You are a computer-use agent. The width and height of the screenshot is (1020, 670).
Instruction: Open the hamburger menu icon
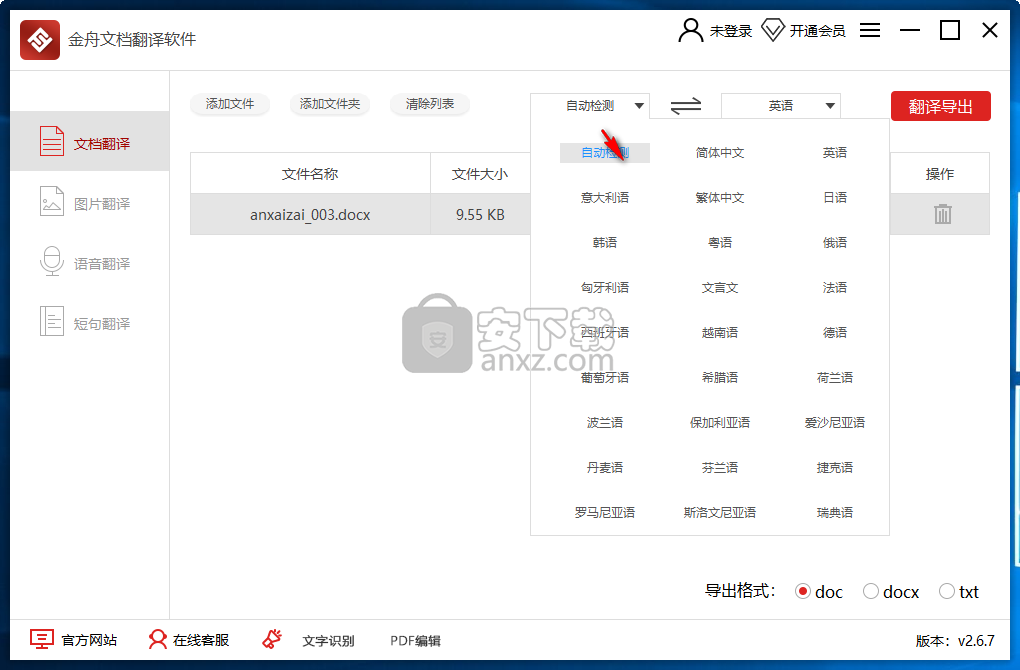click(x=870, y=30)
